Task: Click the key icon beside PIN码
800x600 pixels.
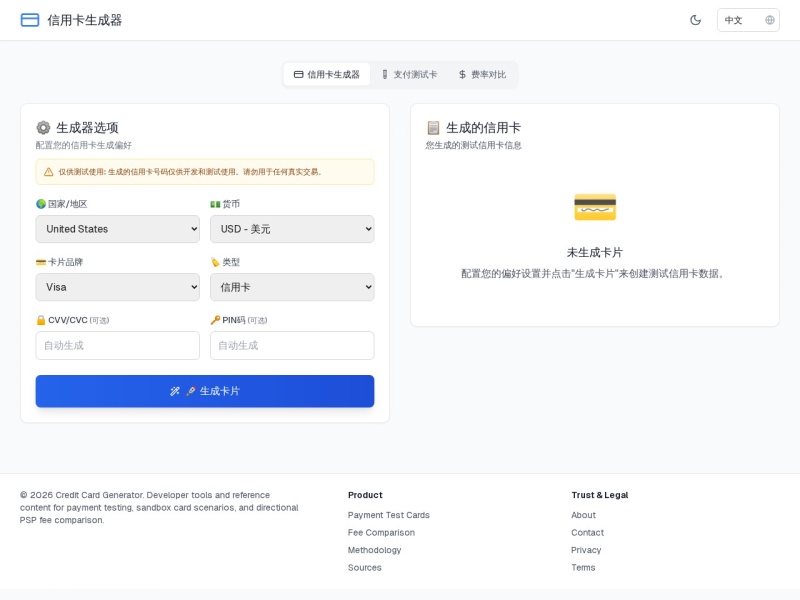Action: tap(215, 320)
